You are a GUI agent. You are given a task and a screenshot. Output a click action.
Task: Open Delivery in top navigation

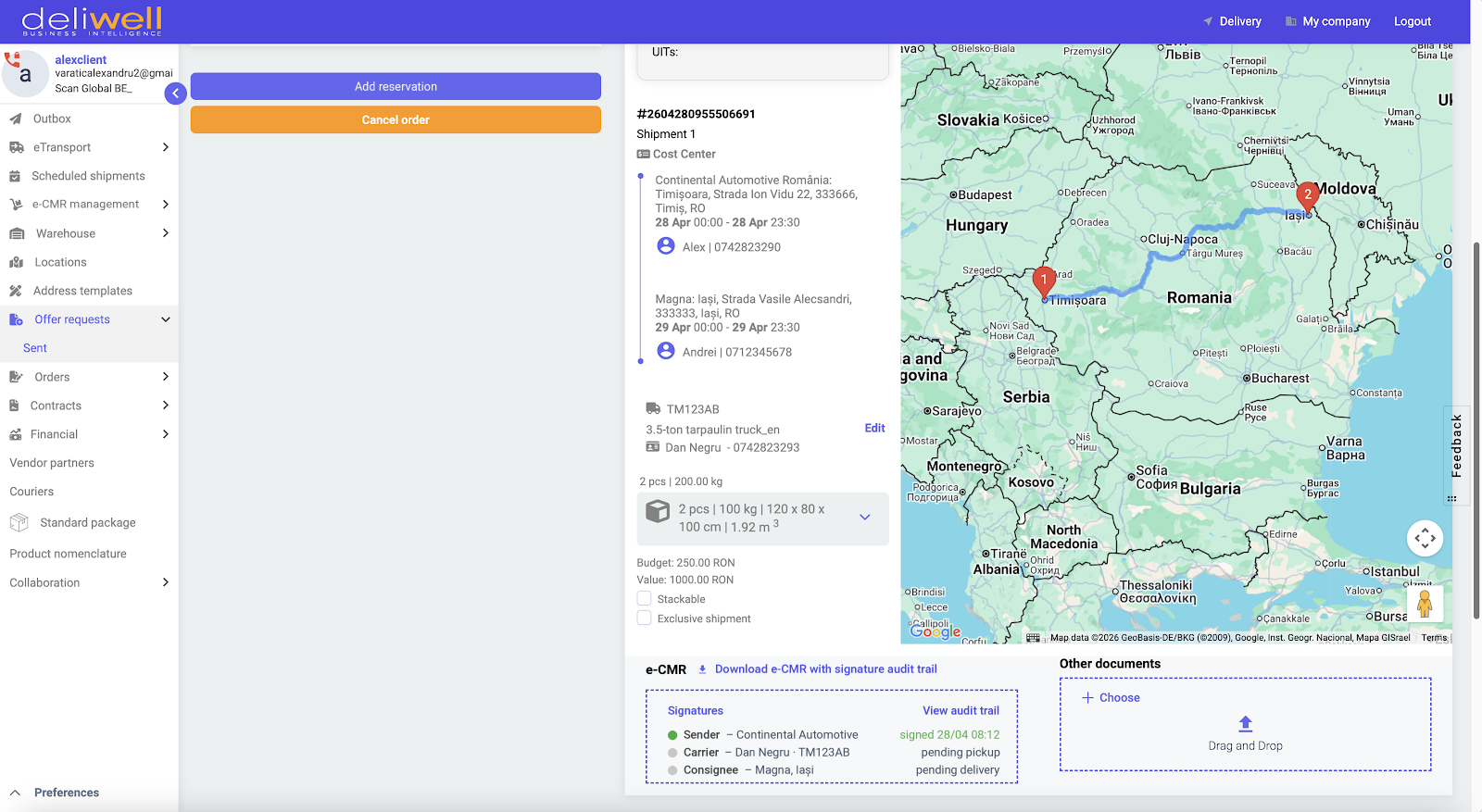(x=1232, y=21)
